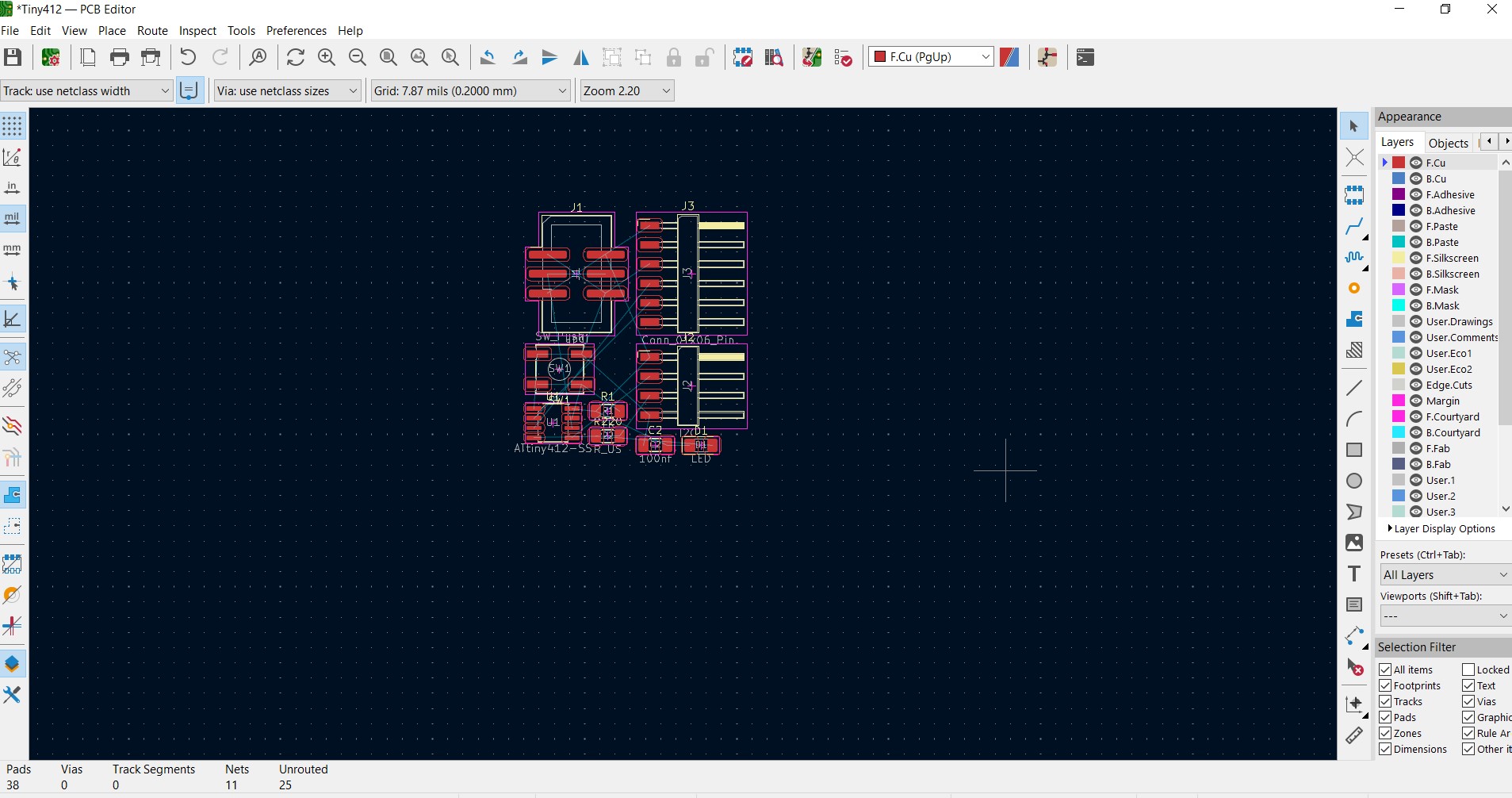Uncheck Footprints in Selection Filter
Image resolution: width=1512 pixels, height=798 pixels.
point(1385,685)
